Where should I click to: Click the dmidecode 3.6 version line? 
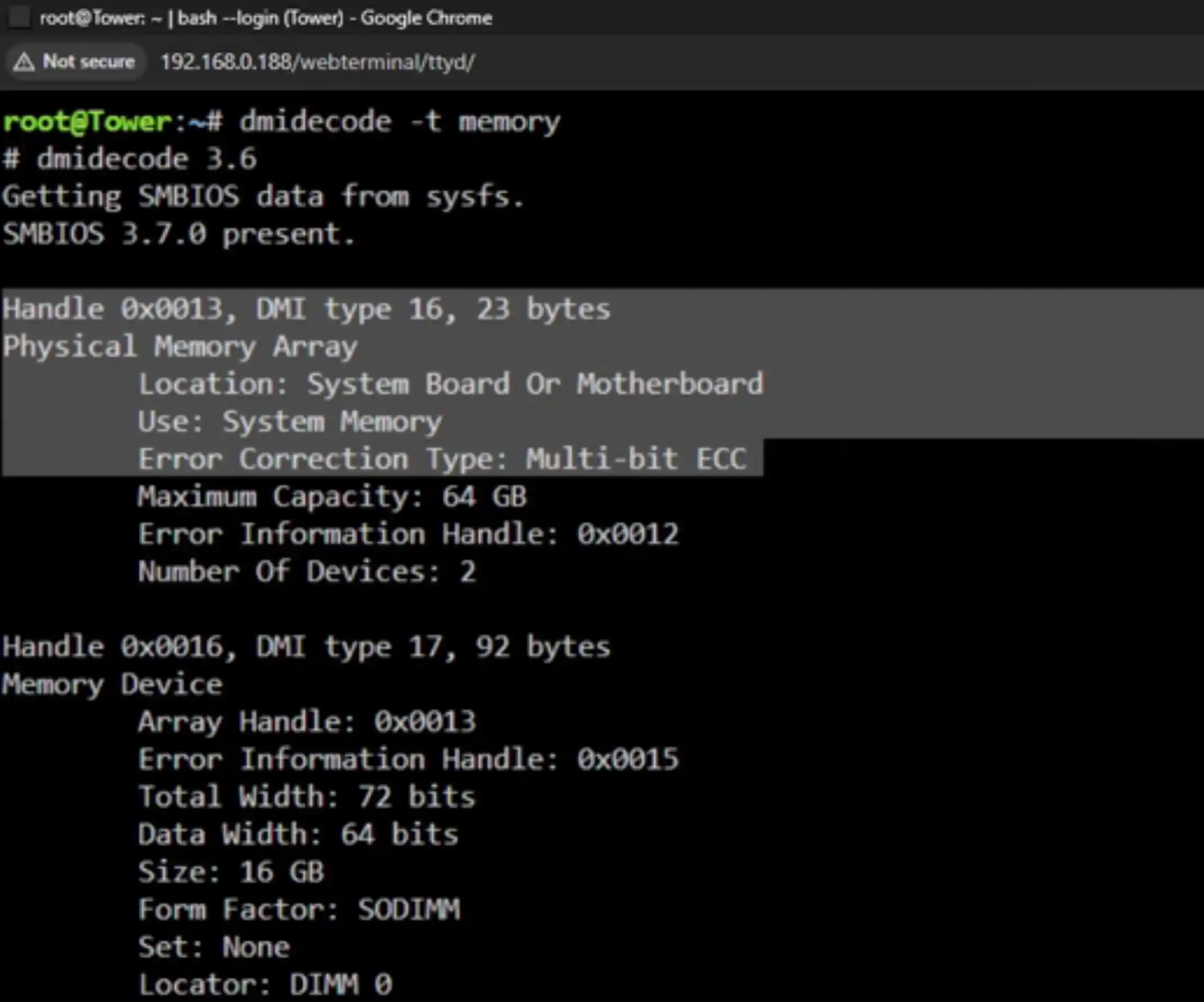(130, 159)
